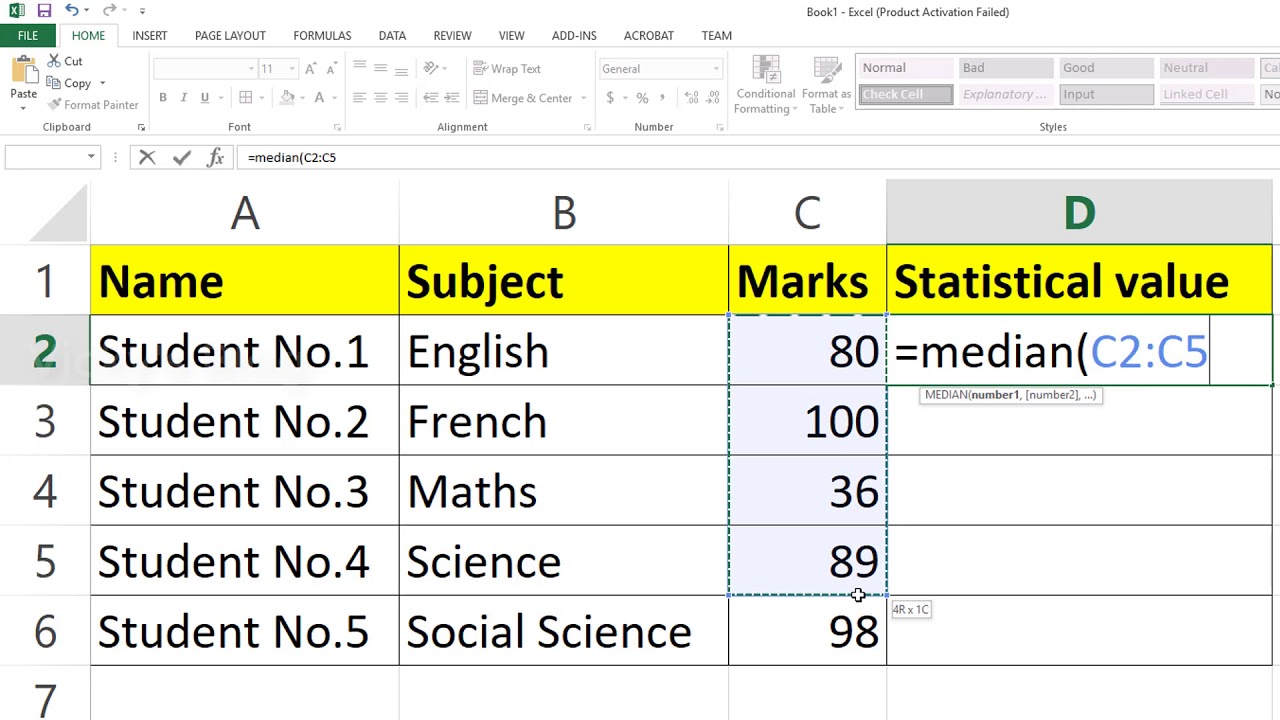Open the Number format General dropdown
The height and width of the screenshot is (720, 1280).
[716, 69]
